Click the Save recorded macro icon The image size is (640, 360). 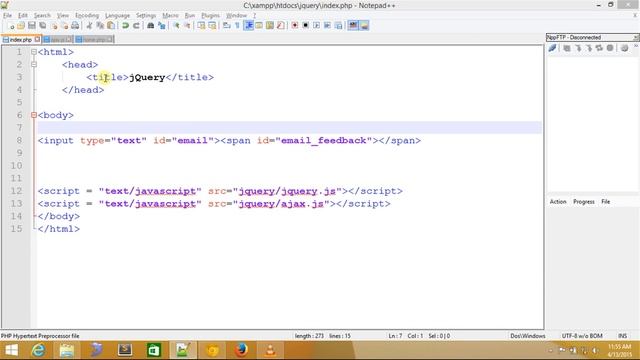click(x=338, y=26)
